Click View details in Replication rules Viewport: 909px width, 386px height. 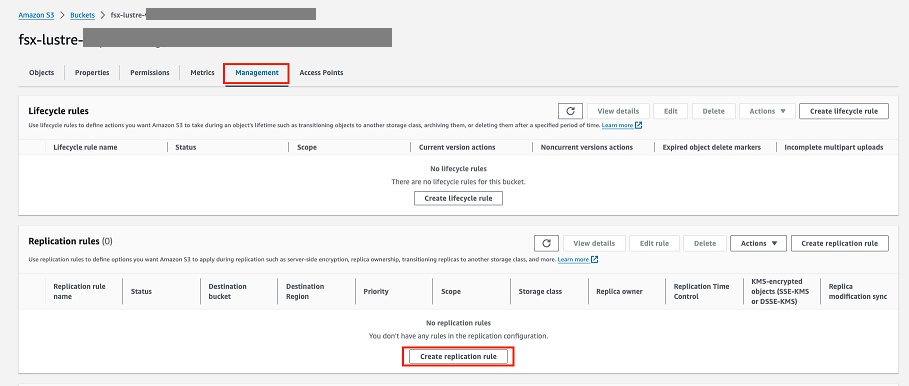point(594,243)
